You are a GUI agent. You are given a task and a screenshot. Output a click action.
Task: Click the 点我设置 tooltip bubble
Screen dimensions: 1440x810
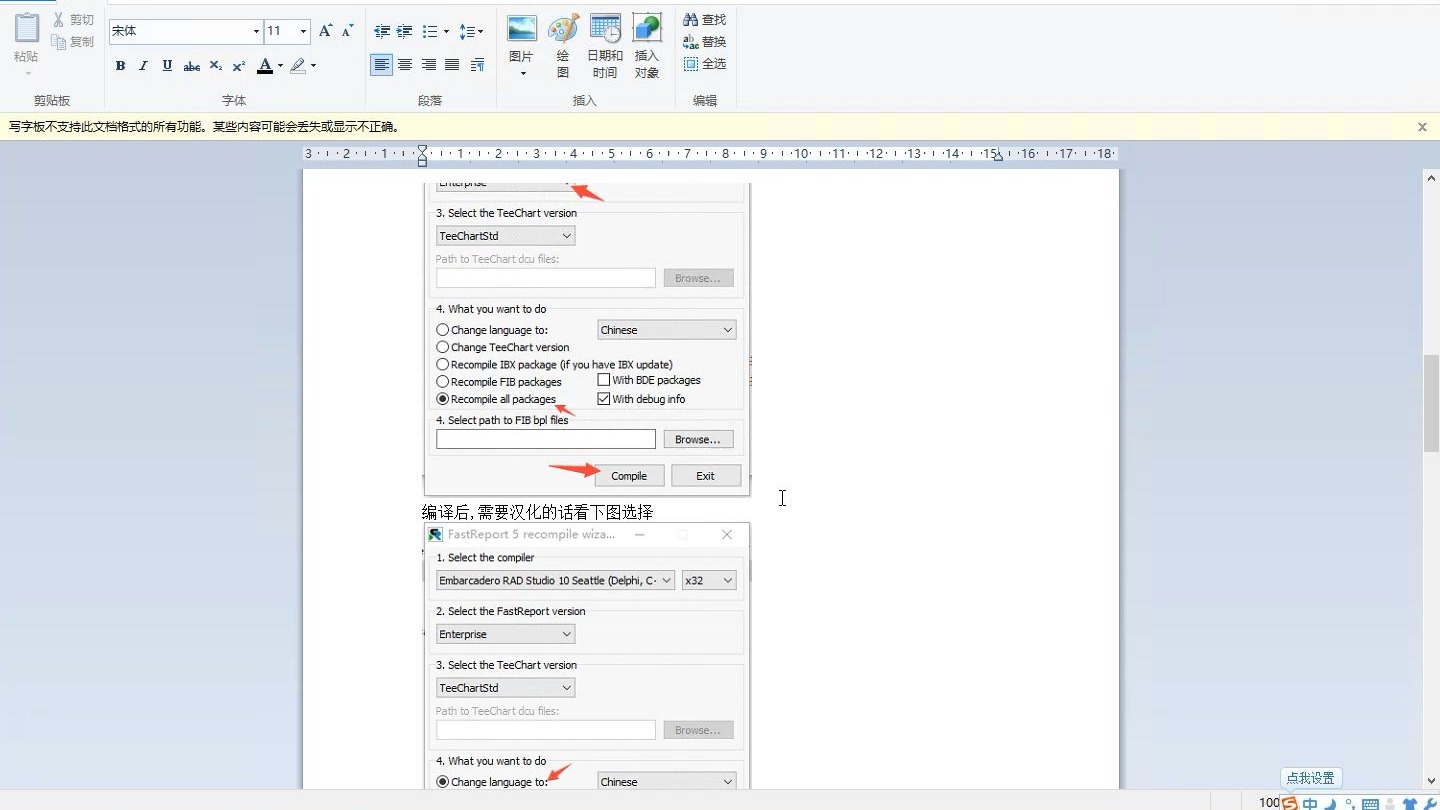pyautogui.click(x=1311, y=778)
